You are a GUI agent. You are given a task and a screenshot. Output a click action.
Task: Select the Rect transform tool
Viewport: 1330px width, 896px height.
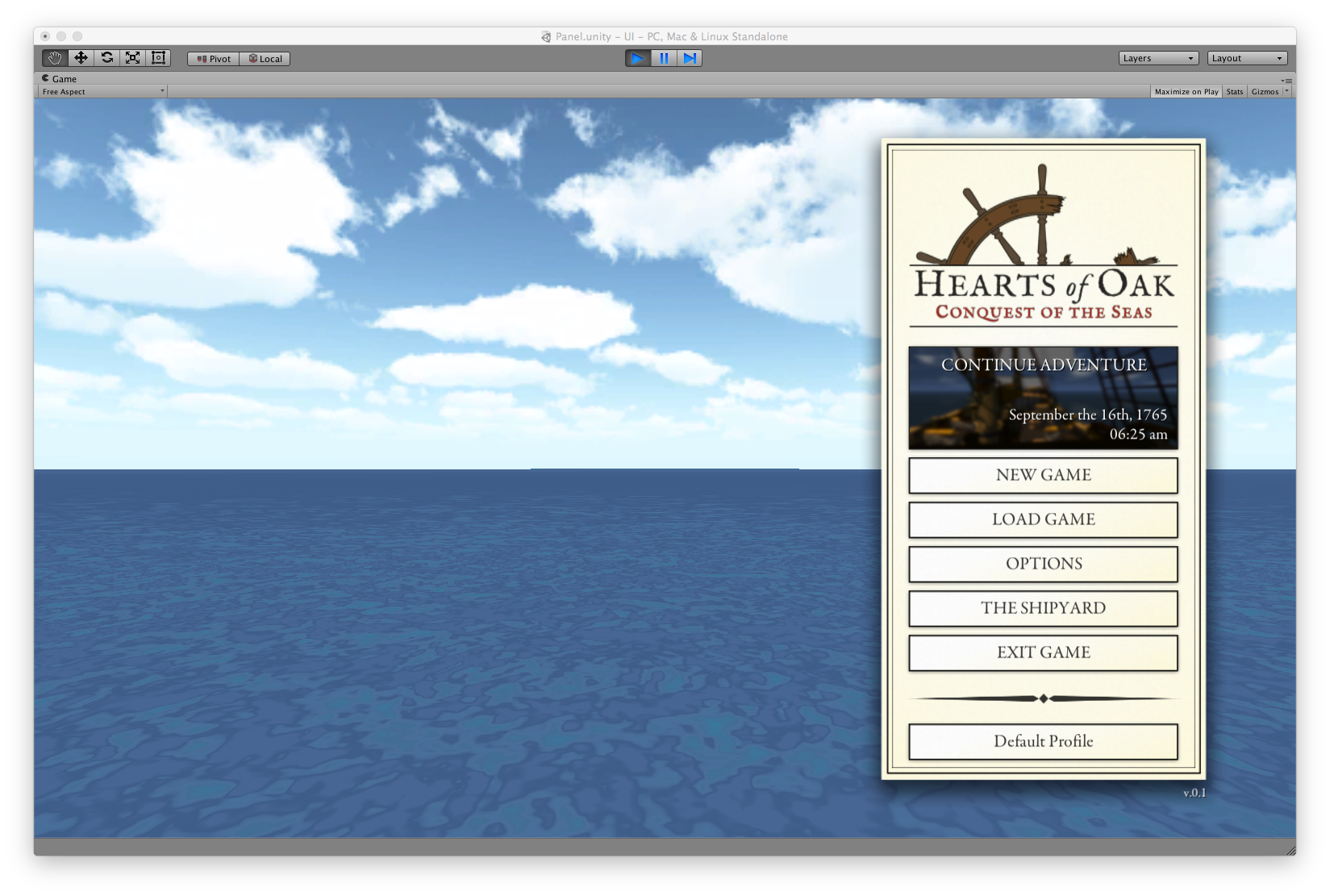[x=158, y=58]
